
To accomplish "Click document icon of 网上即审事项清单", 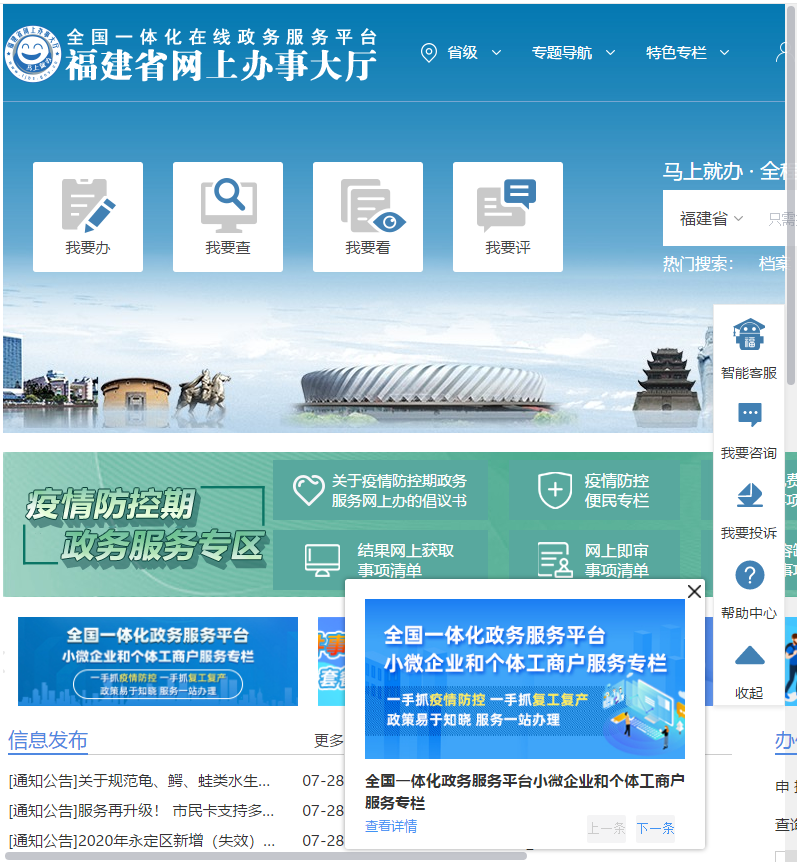I will click(x=555, y=560).
